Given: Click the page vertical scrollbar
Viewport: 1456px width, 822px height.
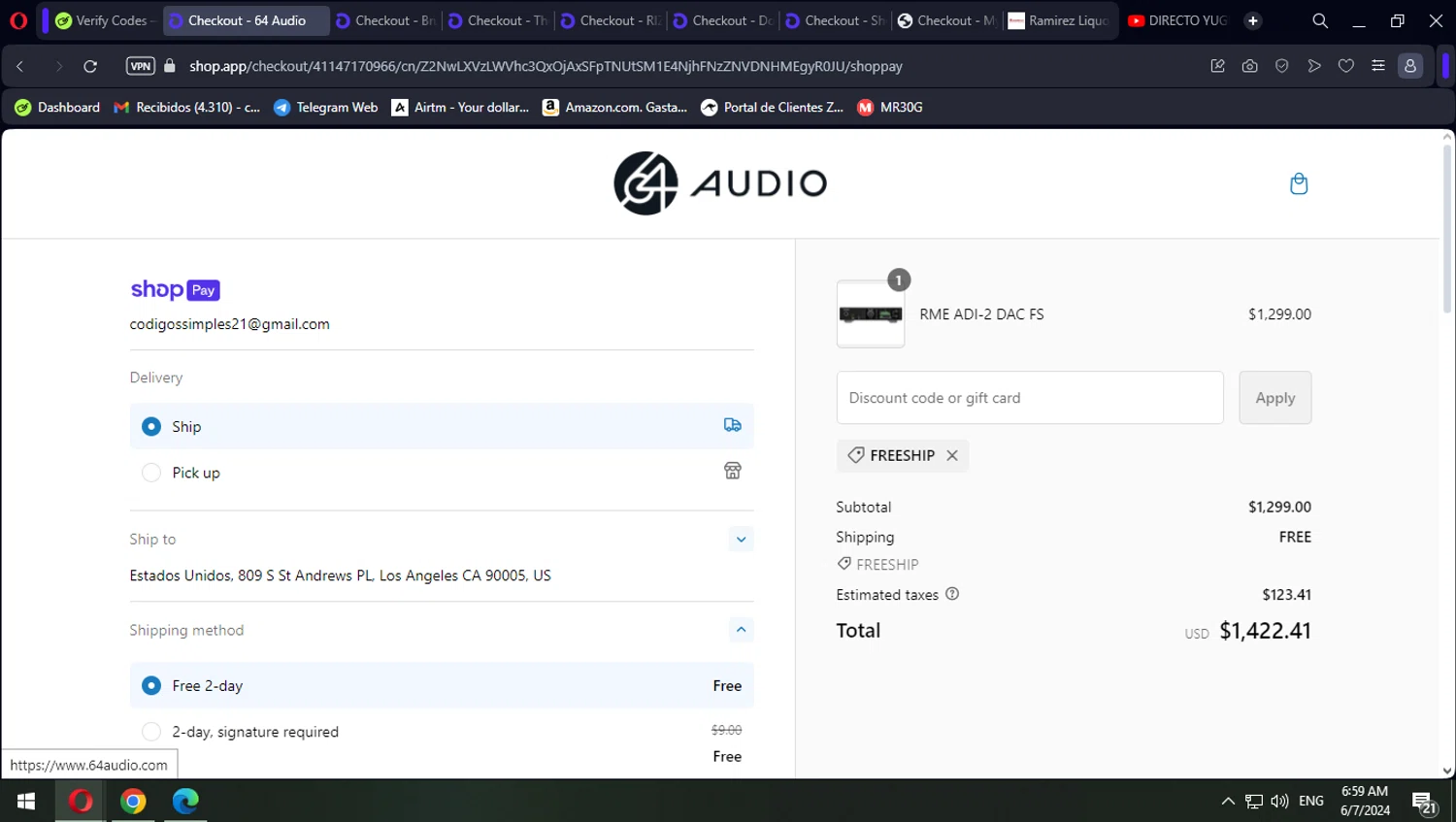Looking at the screenshot, I should click(x=1447, y=231).
